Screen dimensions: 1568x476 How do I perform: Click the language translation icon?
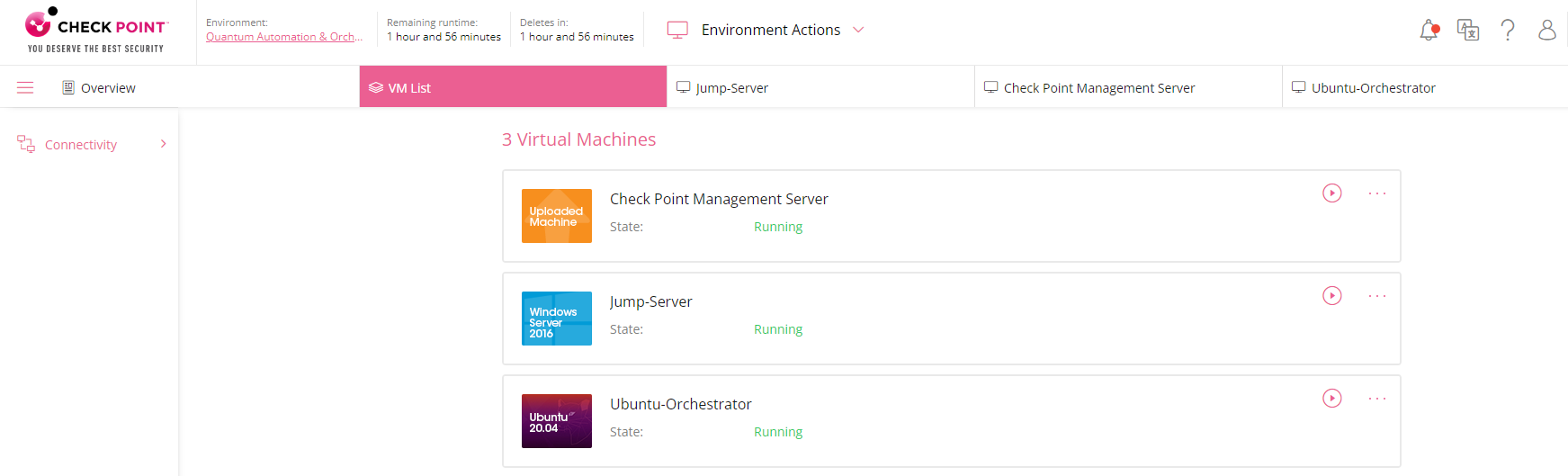1468,31
